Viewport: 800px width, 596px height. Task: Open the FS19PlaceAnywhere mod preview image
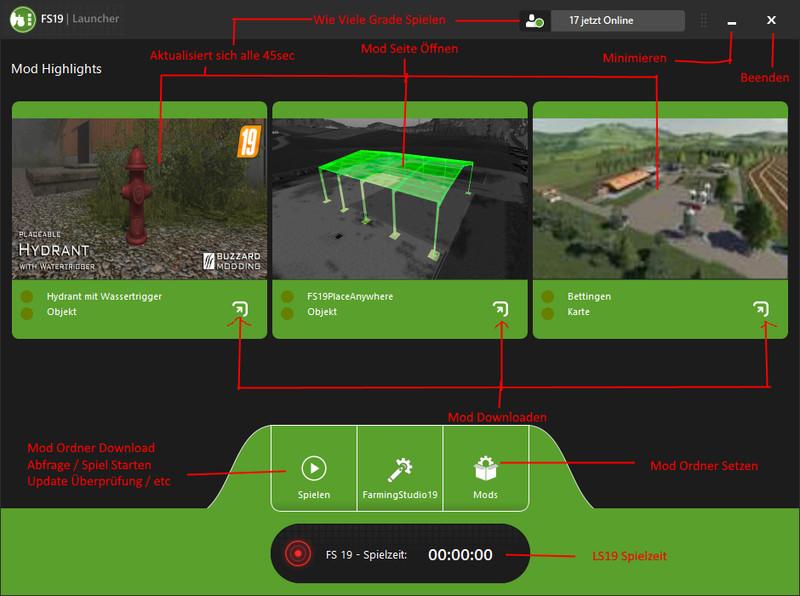[x=399, y=199]
